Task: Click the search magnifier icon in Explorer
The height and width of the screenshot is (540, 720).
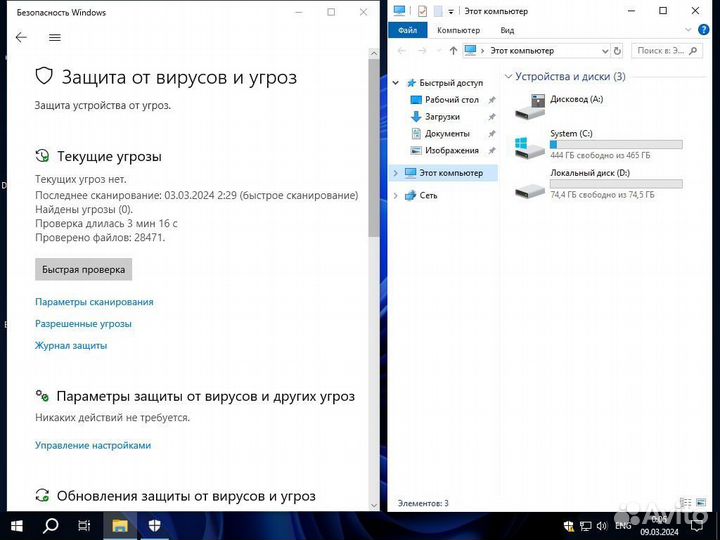Action: point(693,51)
